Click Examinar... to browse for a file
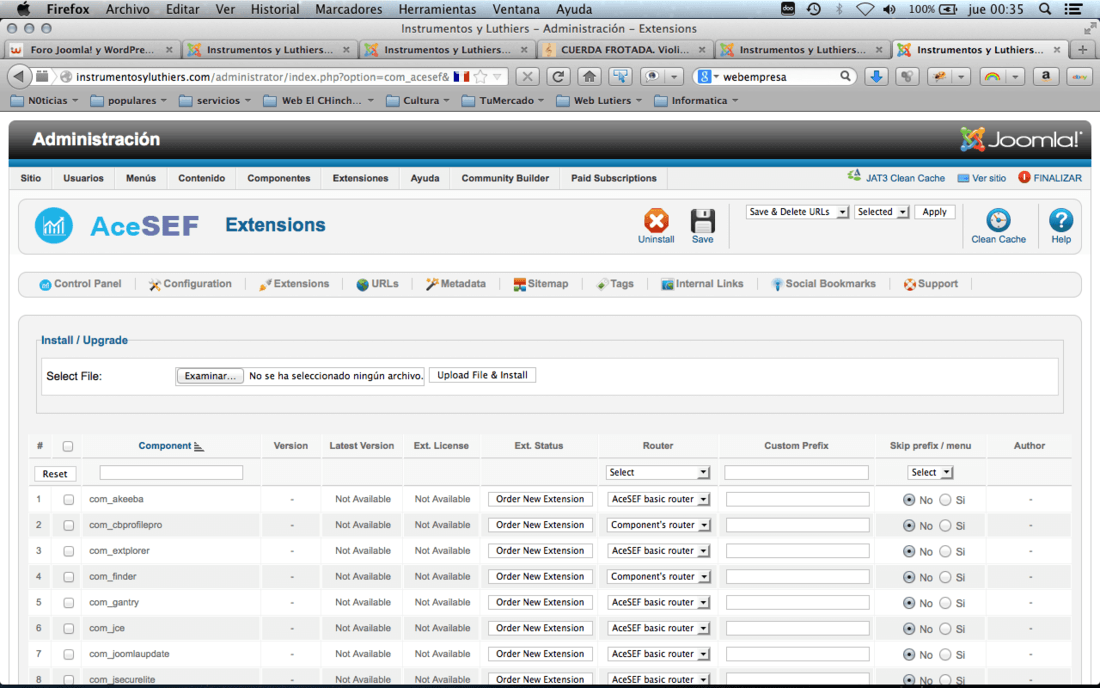 [x=210, y=376]
